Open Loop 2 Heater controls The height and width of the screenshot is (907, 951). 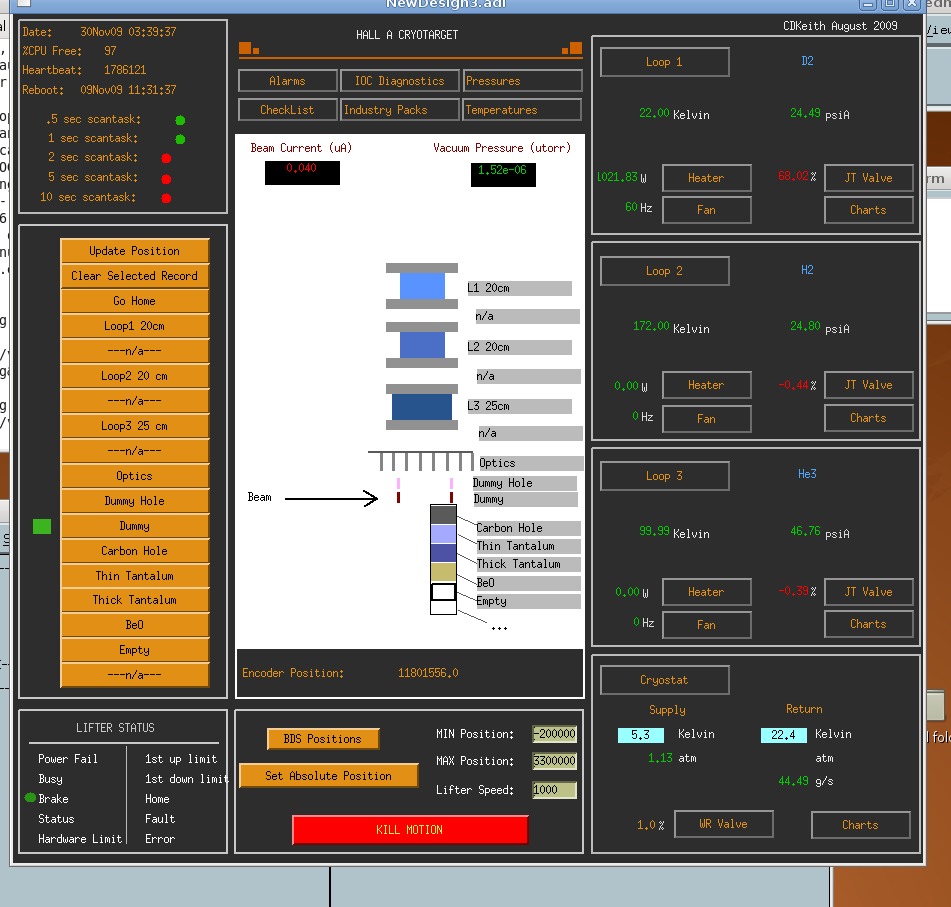pos(707,385)
